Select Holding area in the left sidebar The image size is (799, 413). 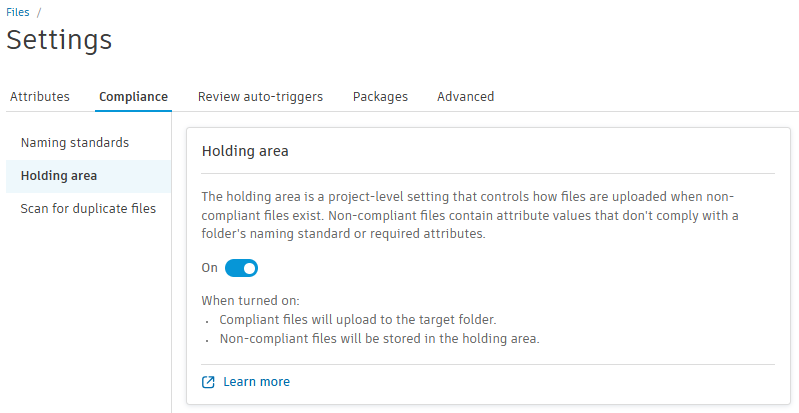[x=59, y=176]
